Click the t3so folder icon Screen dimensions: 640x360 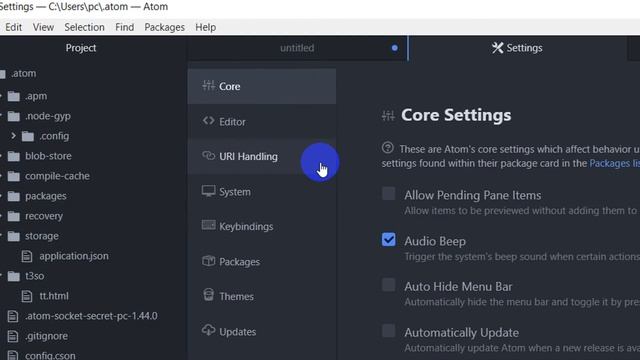13,276
